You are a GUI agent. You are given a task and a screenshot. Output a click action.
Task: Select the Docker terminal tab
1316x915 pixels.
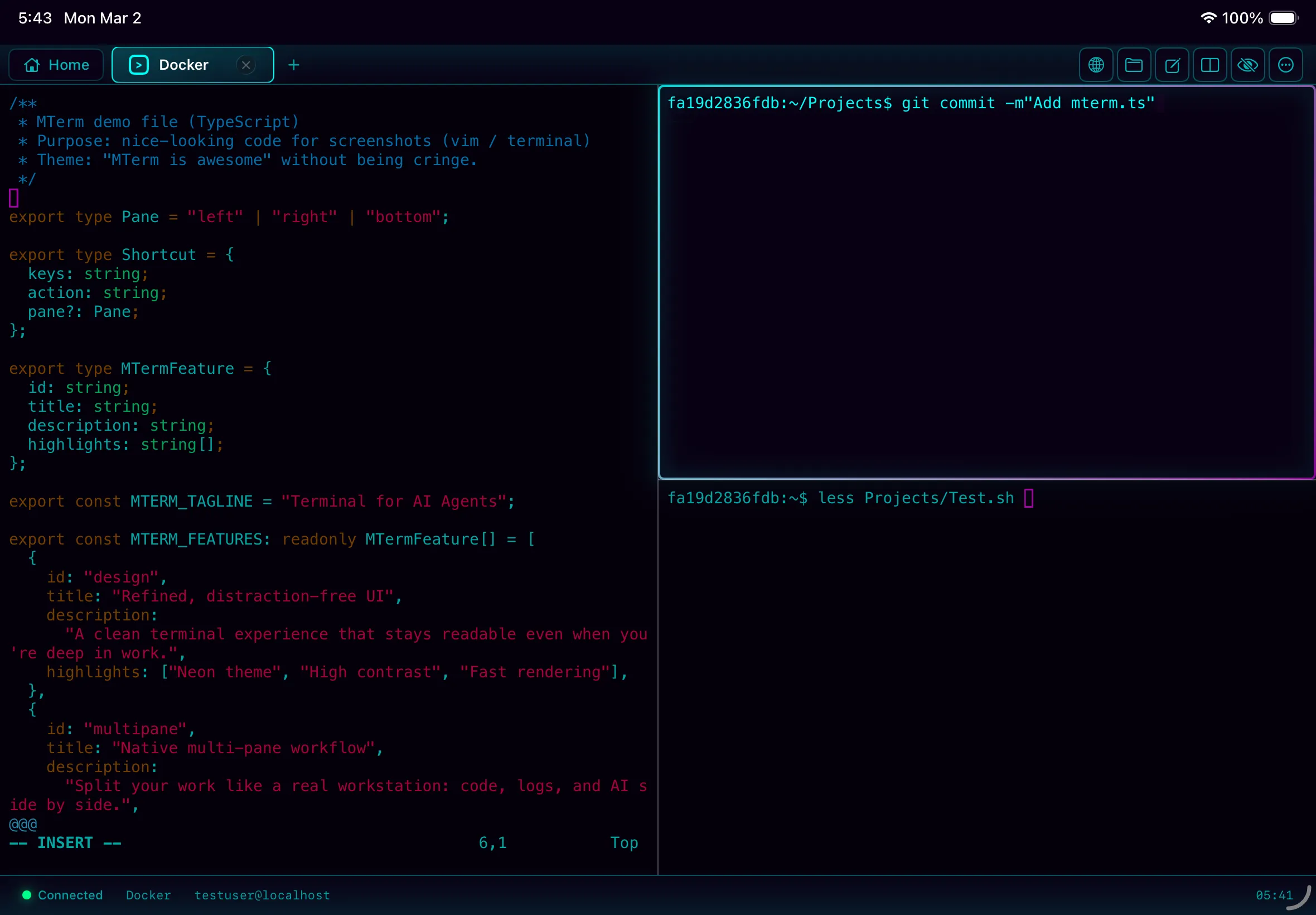tap(183, 65)
